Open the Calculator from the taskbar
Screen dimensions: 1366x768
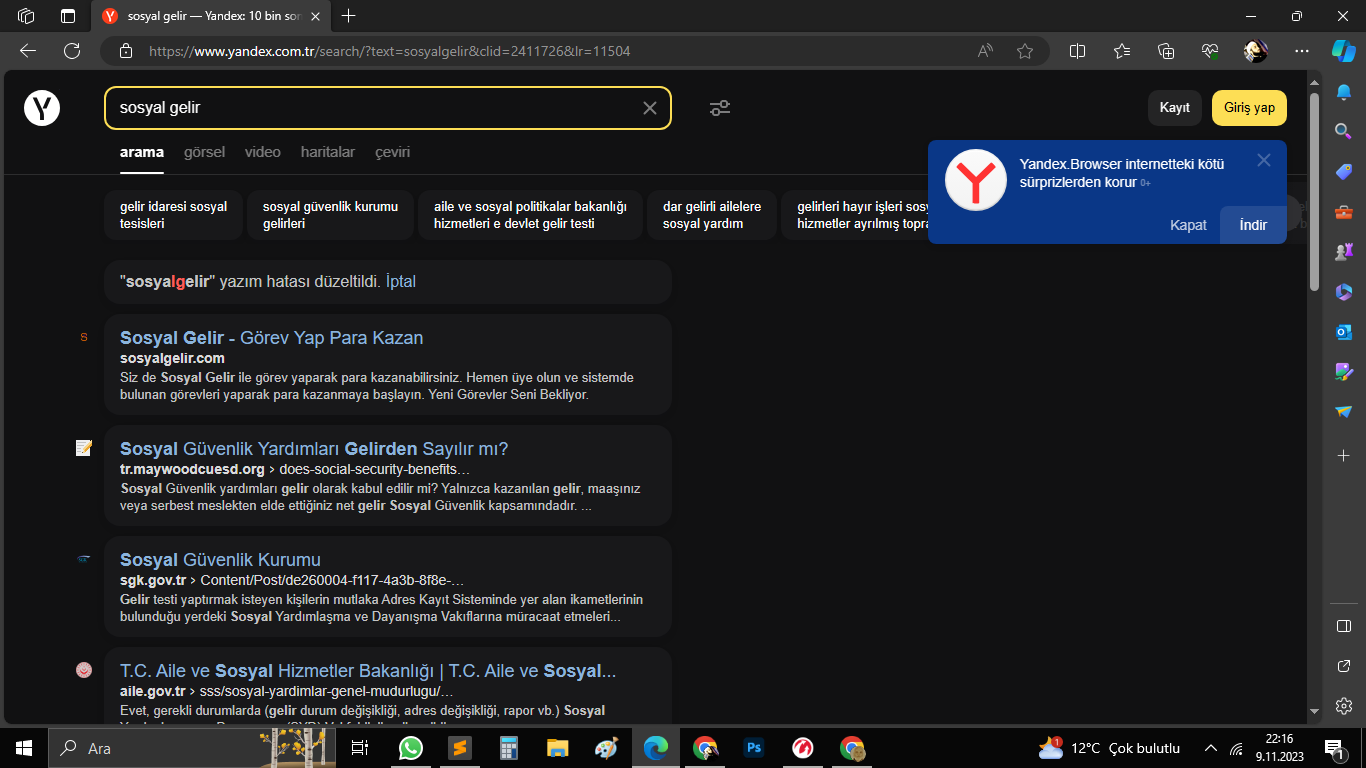tap(509, 748)
